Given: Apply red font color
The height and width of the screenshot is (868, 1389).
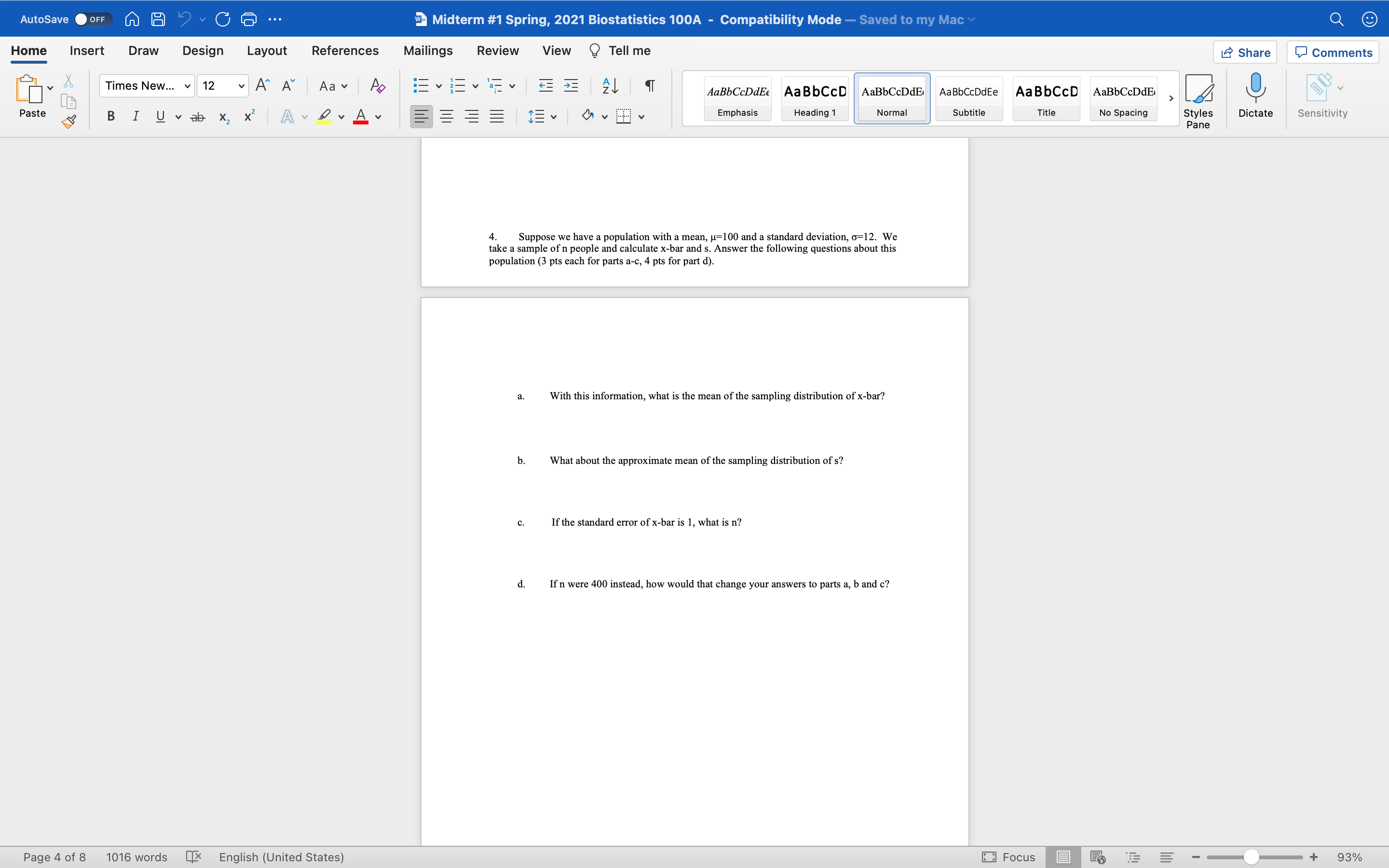Looking at the screenshot, I should coord(360,117).
